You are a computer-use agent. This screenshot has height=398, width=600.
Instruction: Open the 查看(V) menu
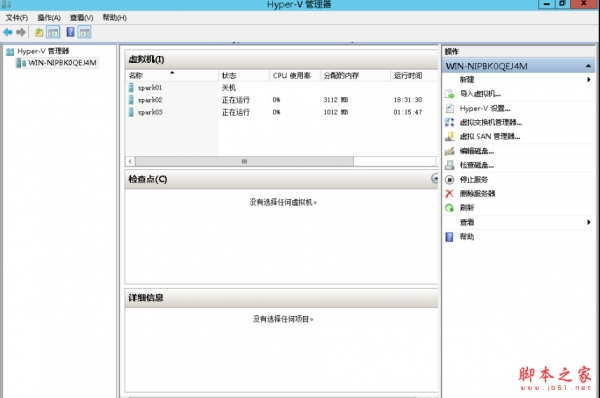tap(81, 18)
